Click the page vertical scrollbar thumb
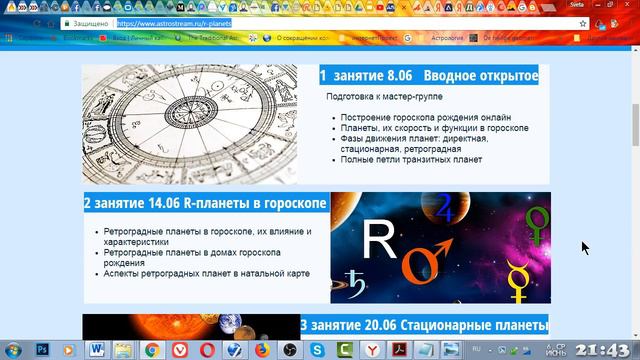Screen dimensions: 640x360 point(635,125)
